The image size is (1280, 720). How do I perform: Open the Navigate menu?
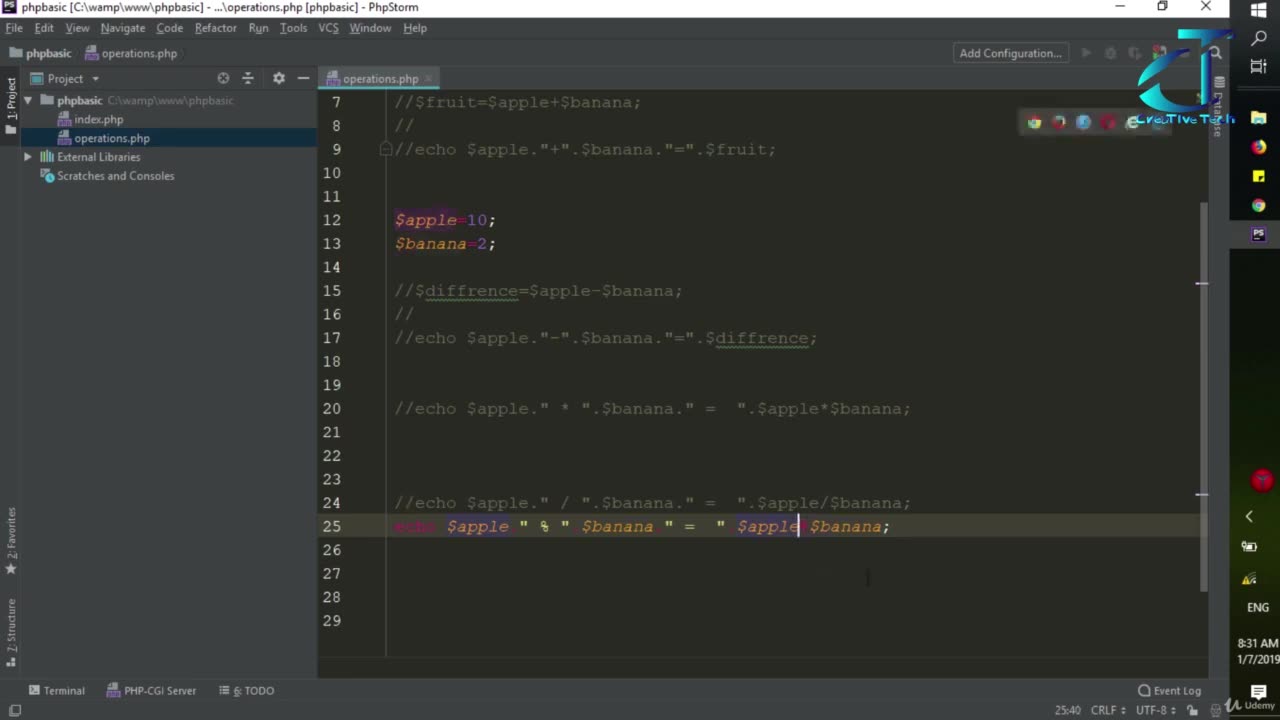pos(123,28)
